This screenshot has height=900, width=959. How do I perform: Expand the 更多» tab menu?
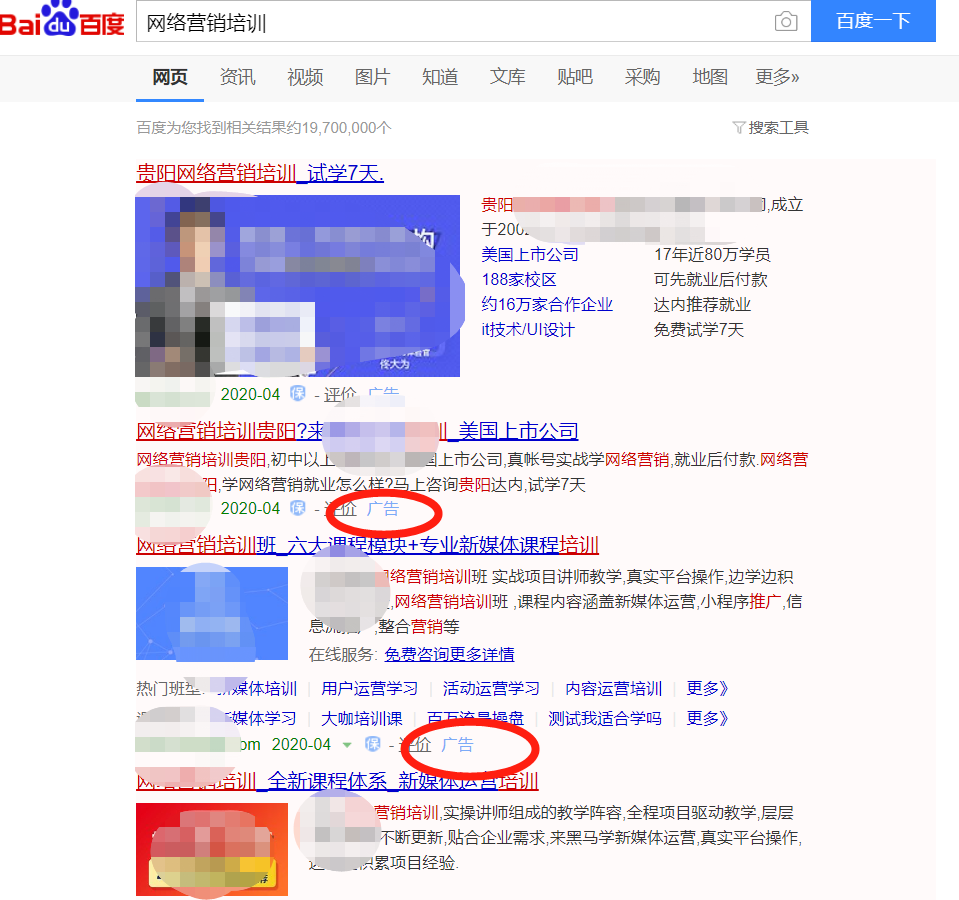pos(777,77)
